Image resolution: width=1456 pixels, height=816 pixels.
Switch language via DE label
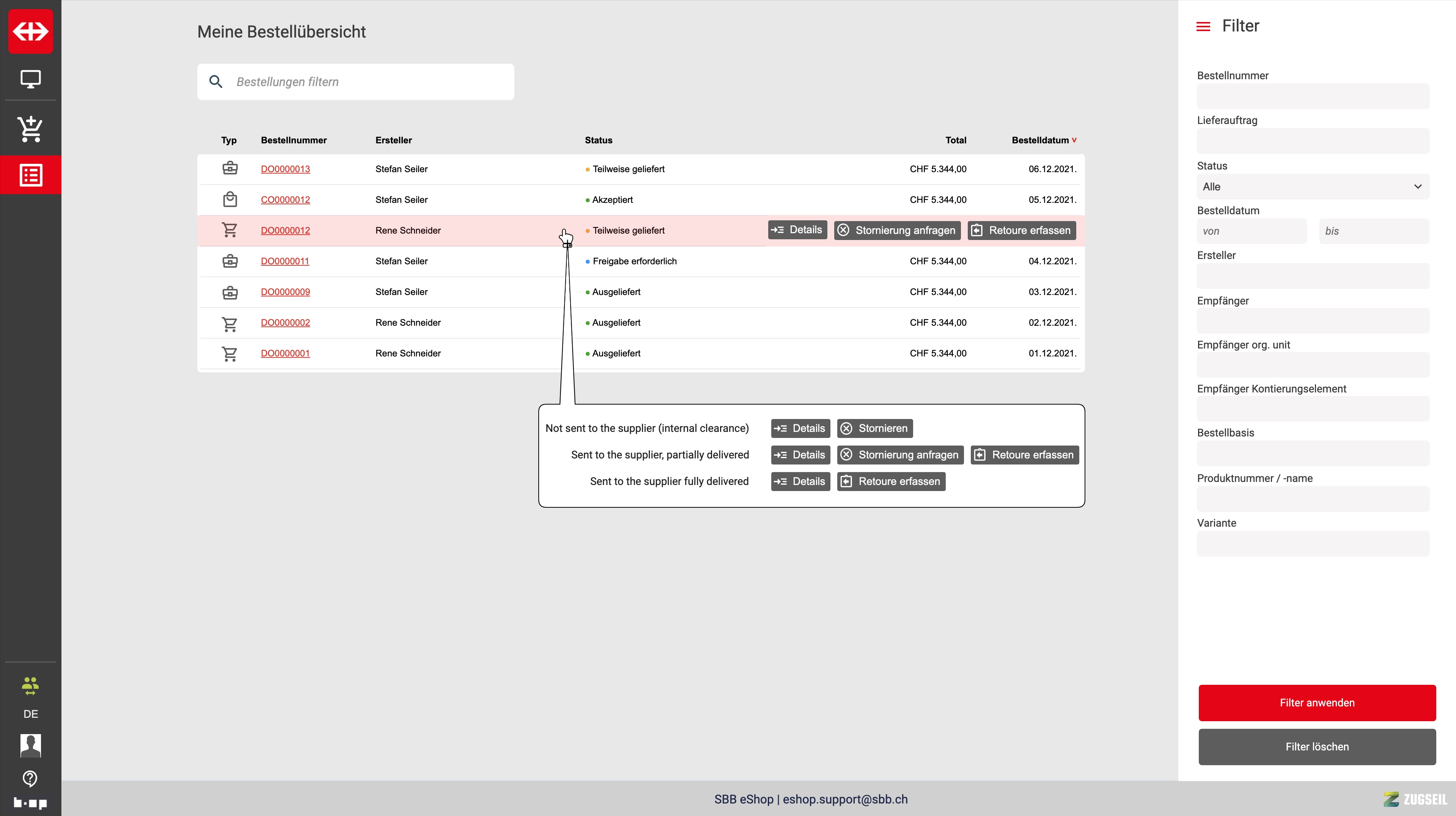click(x=30, y=714)
